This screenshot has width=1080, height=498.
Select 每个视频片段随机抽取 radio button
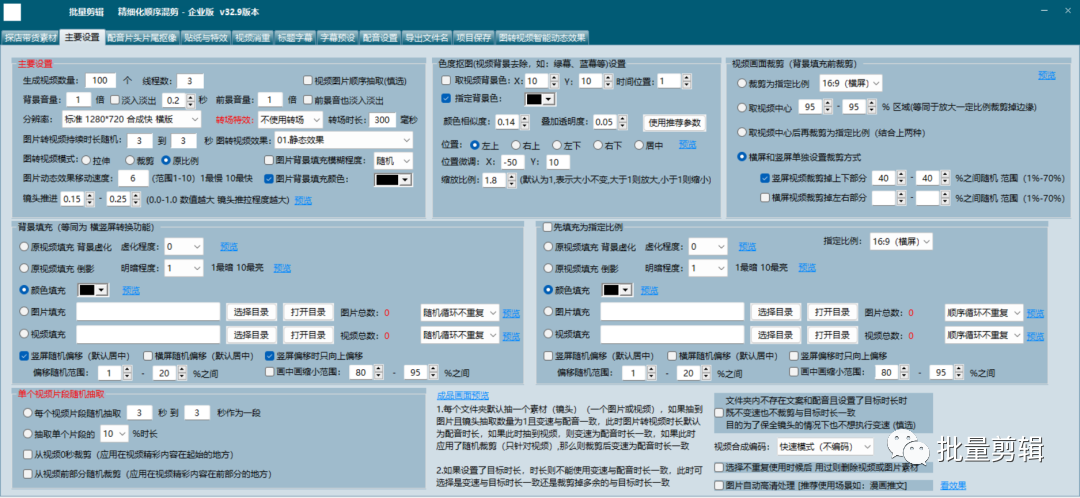[x=28, y=413]
